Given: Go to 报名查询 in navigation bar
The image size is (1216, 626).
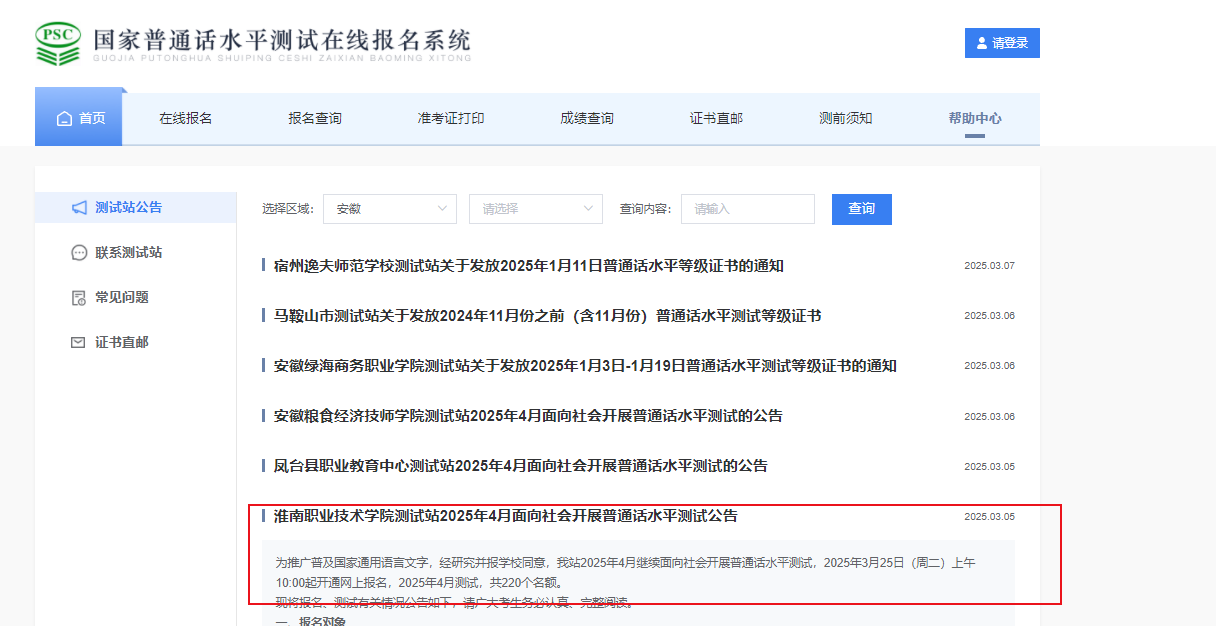Looking at the screenshot, I should [x=315, y=118].
